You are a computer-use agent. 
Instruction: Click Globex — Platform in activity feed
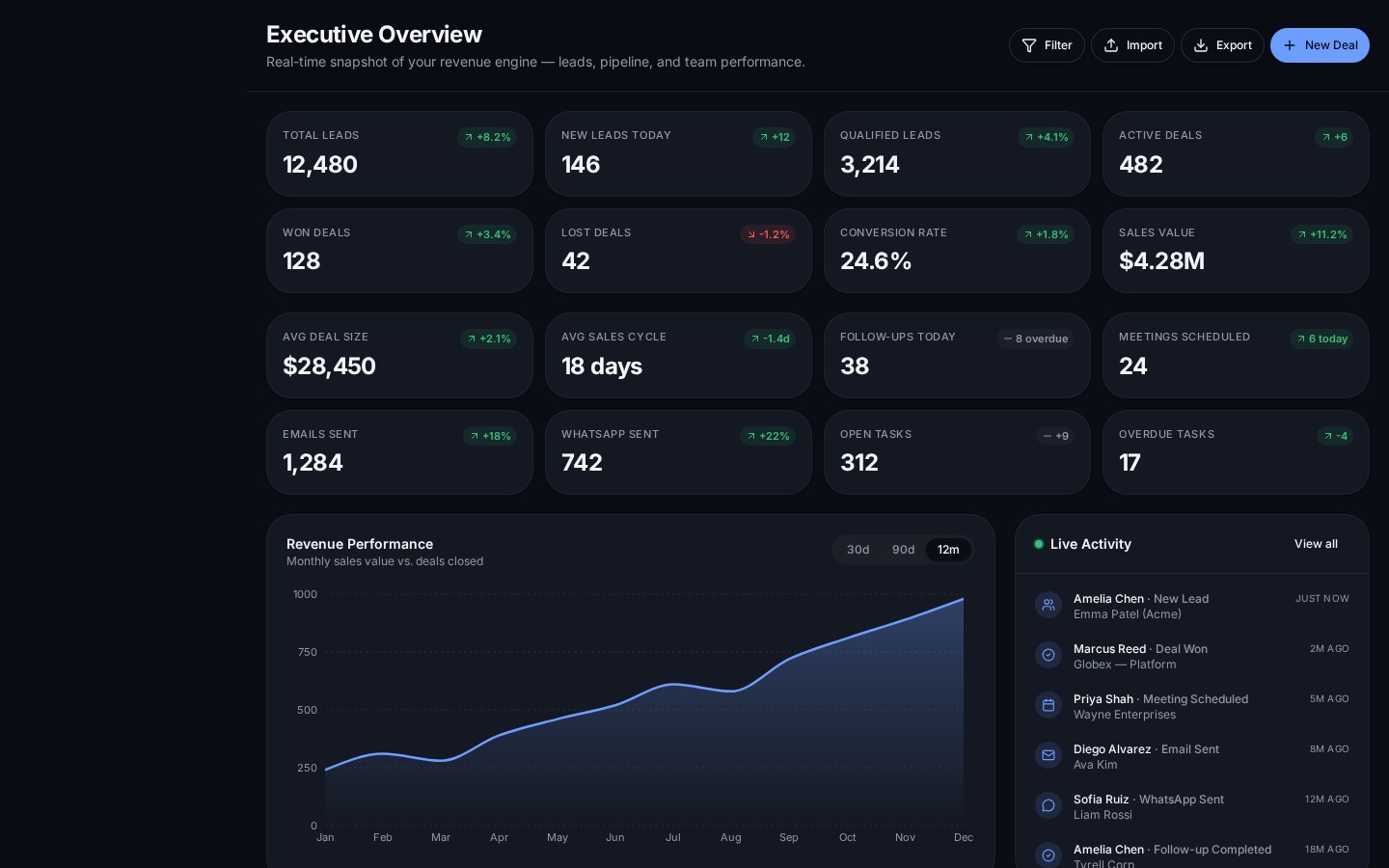click(x=1125, y=665)
